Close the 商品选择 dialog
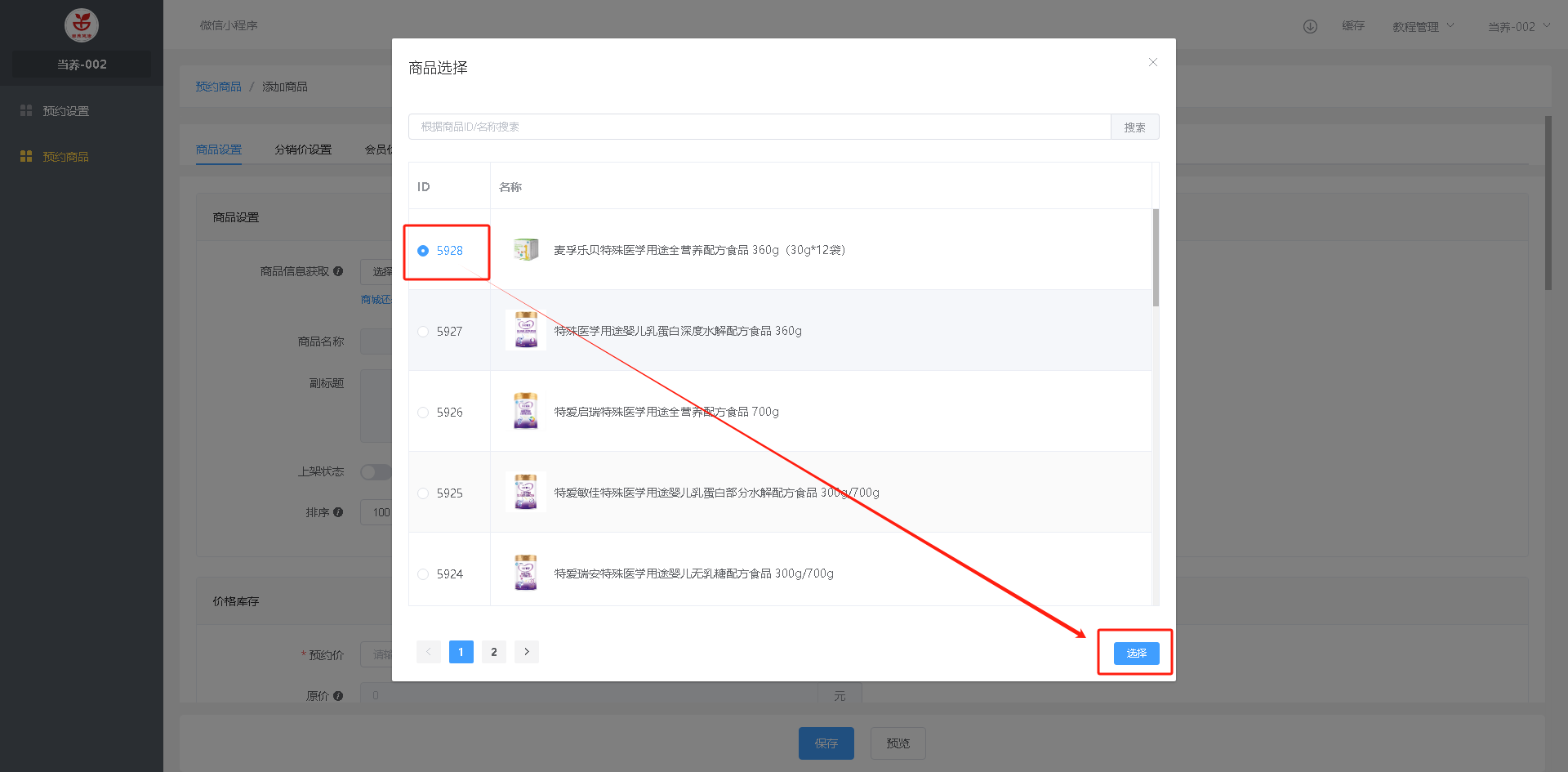 pyautogui.click(x=1152, y=63)
